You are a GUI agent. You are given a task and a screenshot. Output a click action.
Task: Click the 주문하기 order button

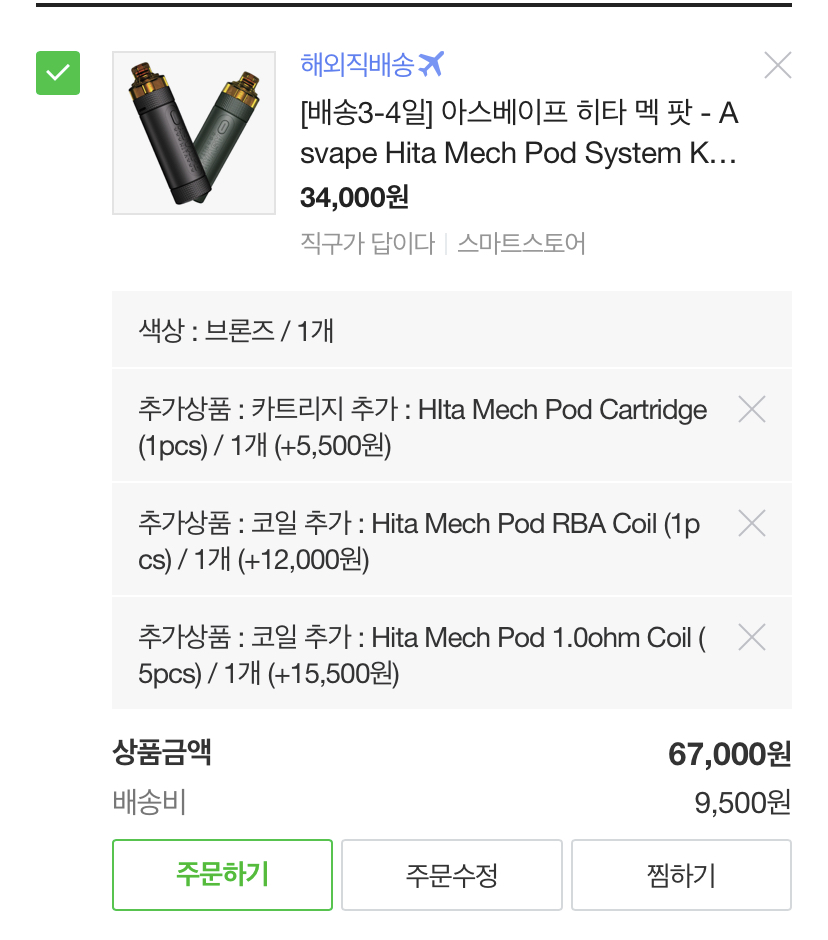click(x=222, y=875)
